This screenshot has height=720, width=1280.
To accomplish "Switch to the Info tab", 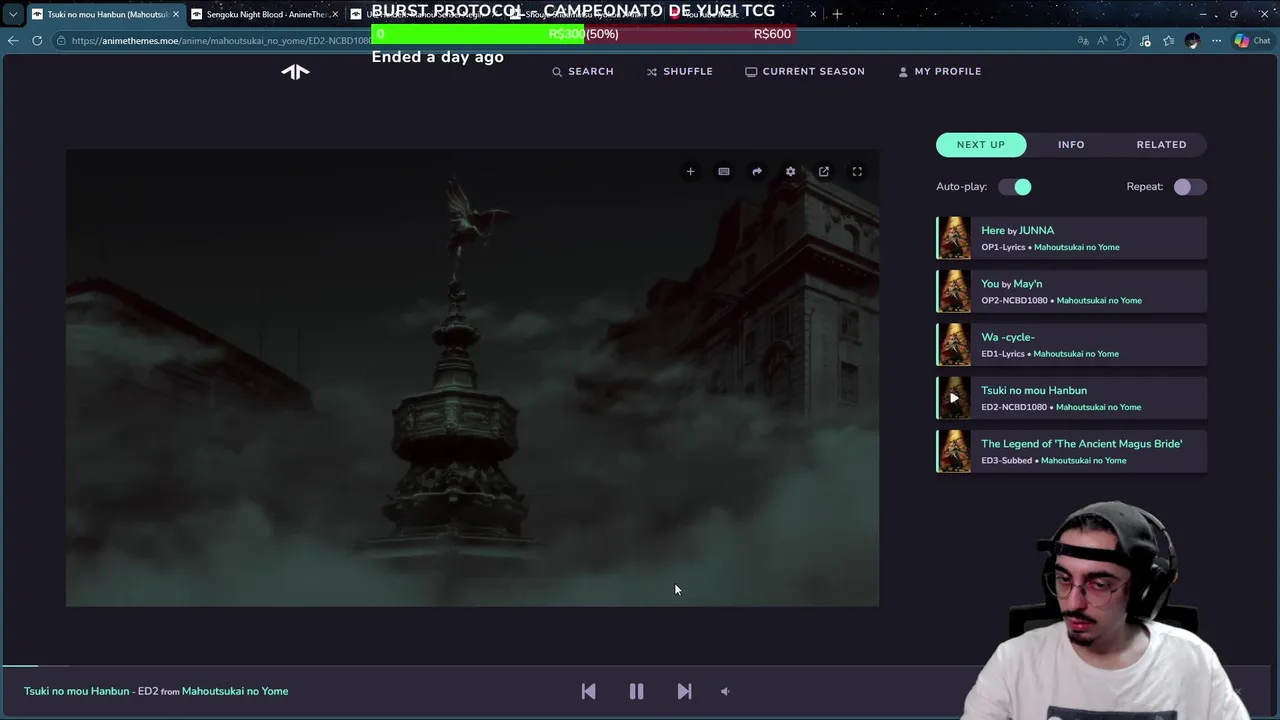I will [1071, 144].
